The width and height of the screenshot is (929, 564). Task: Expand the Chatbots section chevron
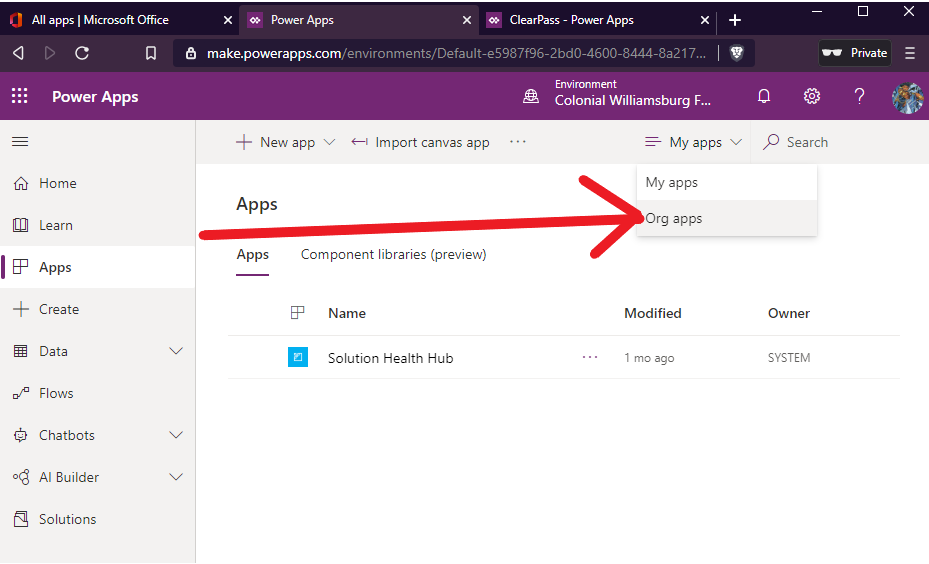[x=176, y=435]
